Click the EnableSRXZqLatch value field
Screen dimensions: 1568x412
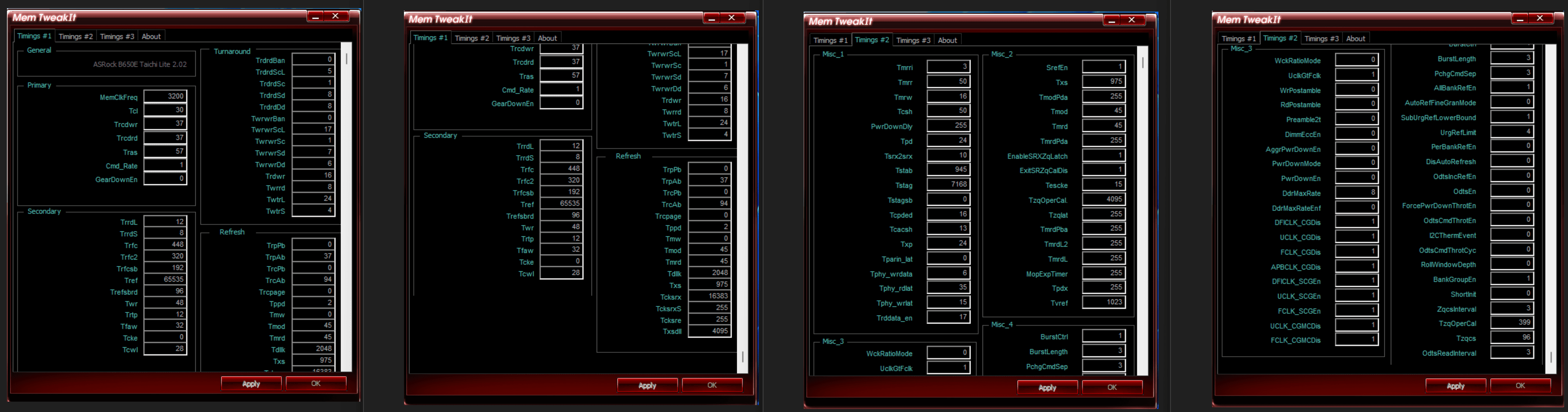point(1104,155)
